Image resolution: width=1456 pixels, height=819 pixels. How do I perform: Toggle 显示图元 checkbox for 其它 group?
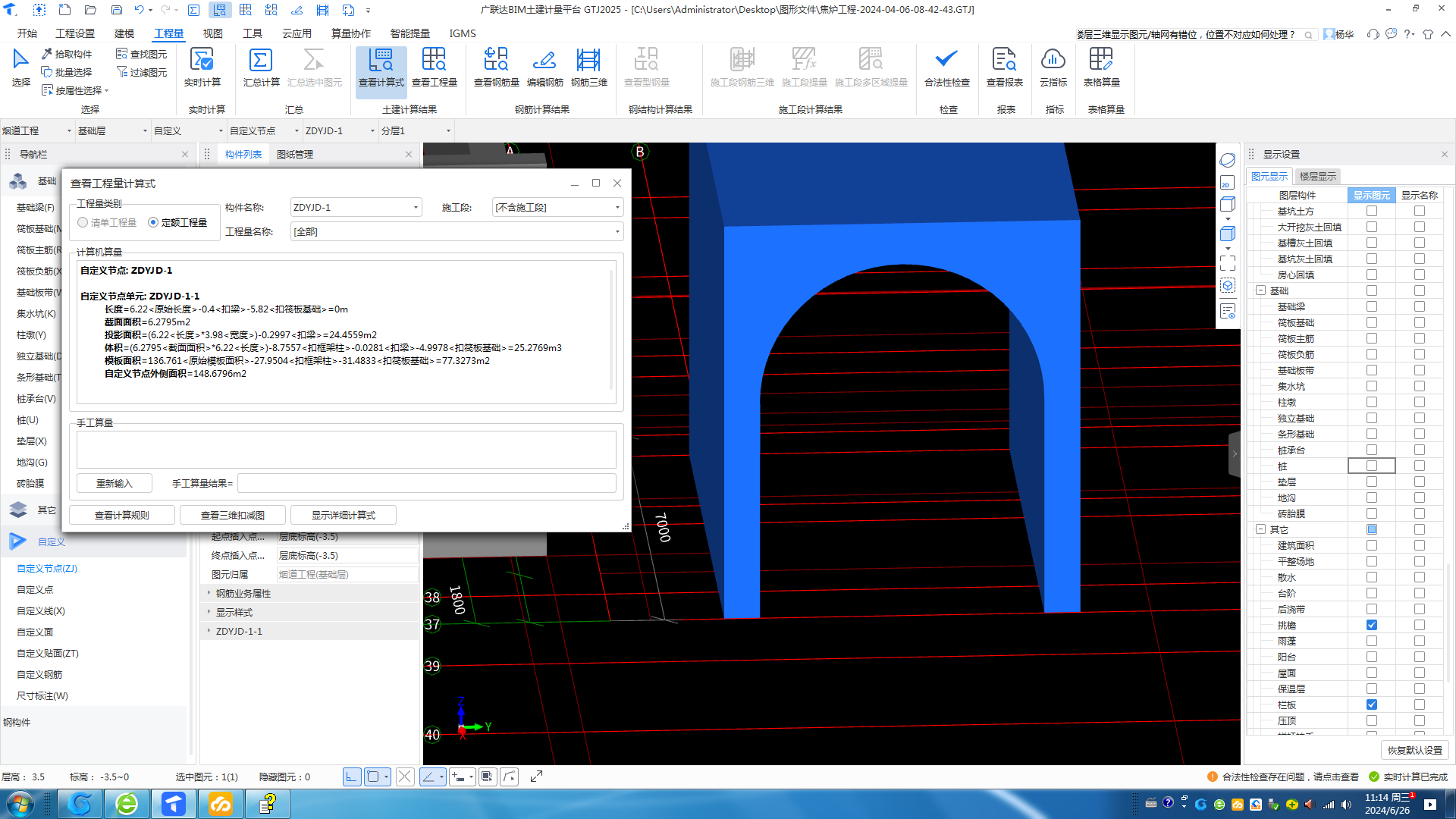[1372, 529]
